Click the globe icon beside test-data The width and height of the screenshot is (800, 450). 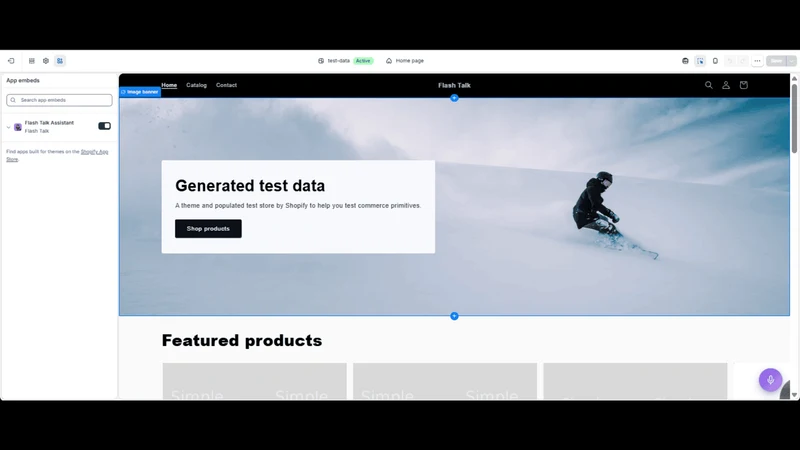pos(321,61)
